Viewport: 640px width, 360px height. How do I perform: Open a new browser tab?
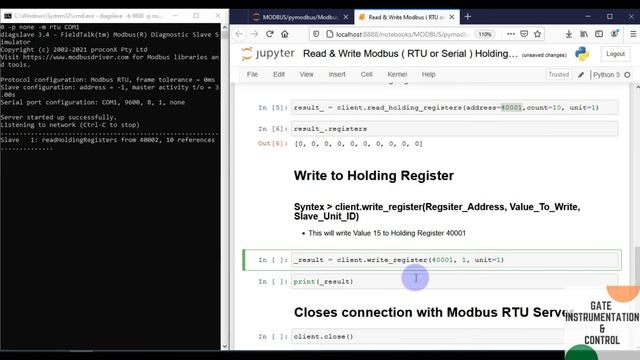468,17
